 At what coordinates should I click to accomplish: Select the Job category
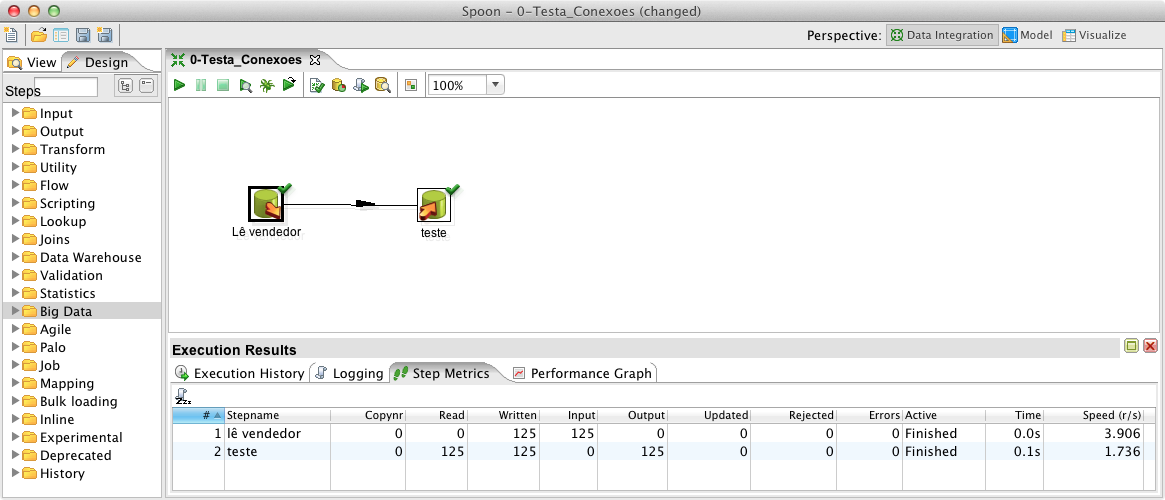[50, 365]
